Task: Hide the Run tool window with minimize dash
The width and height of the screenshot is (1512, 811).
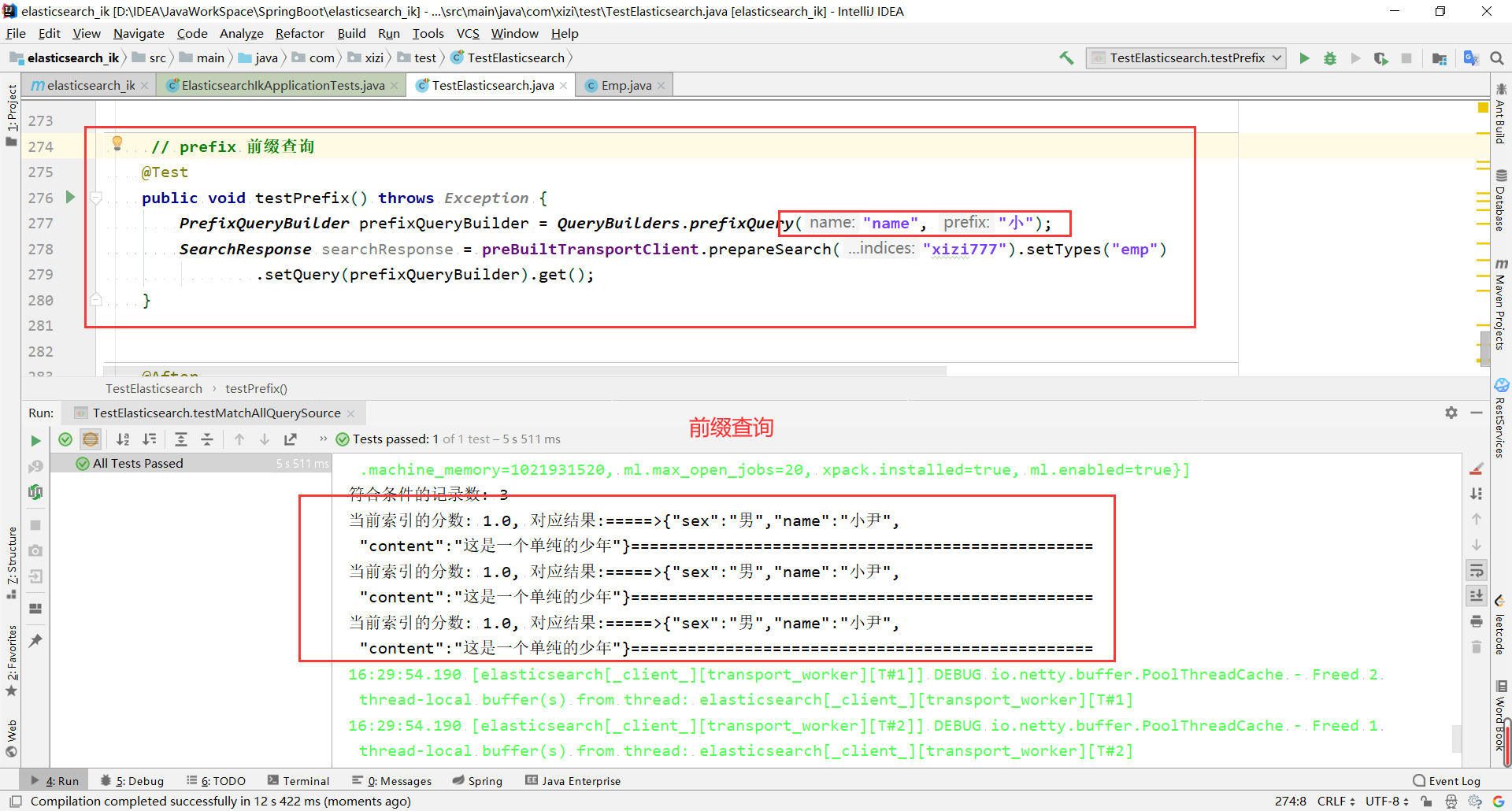Action: 1477,413
